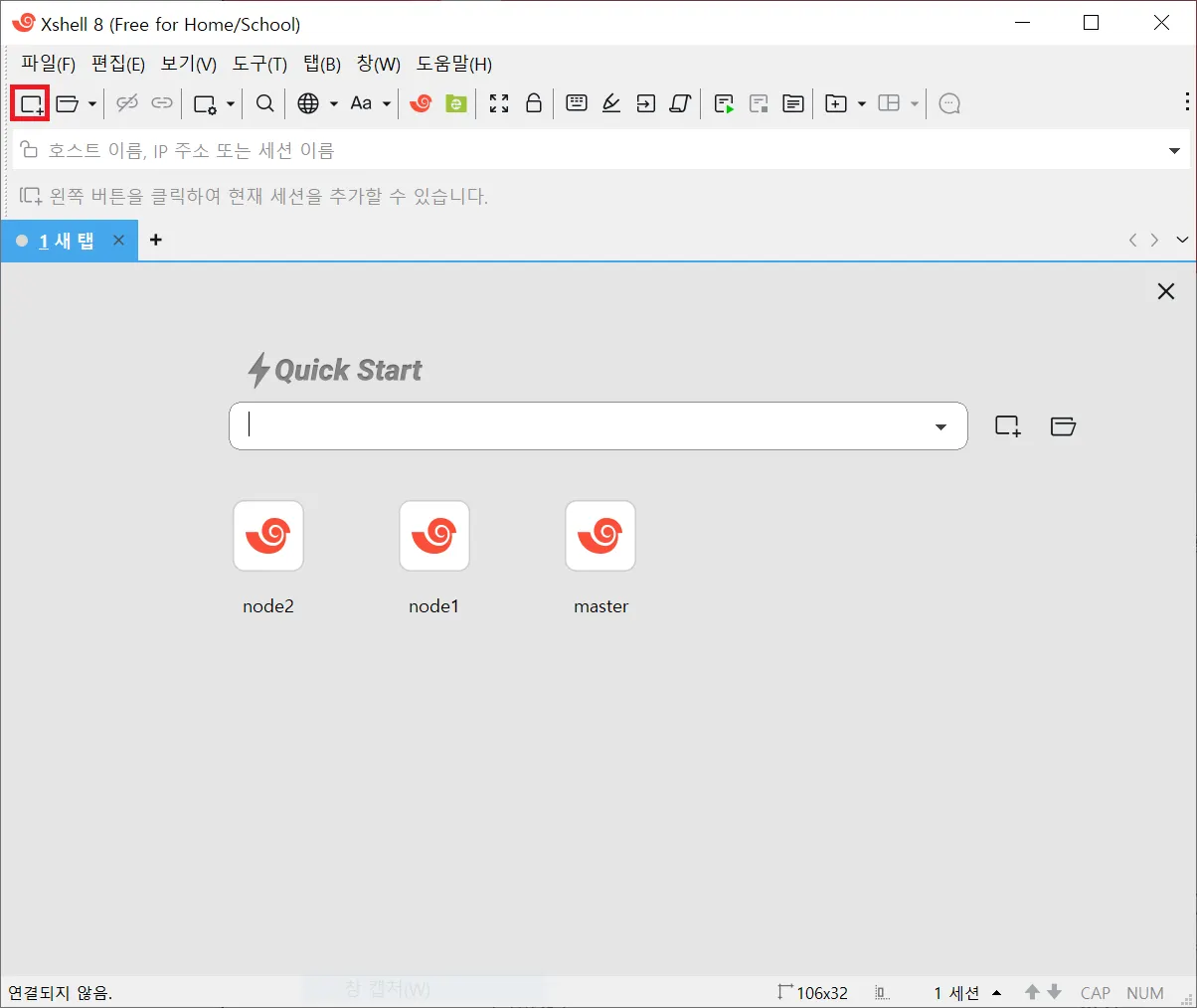Image resolution: width=1197 pixels, height=1008 pixels.
Task: Click the Disconnect broken-link icon
Action: pyautogui.click(x=127, y=103)
